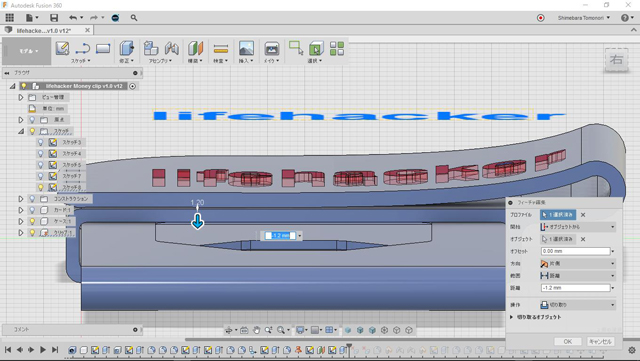Open the アセンブリ toolbar menu

click(x=160, y=61)
